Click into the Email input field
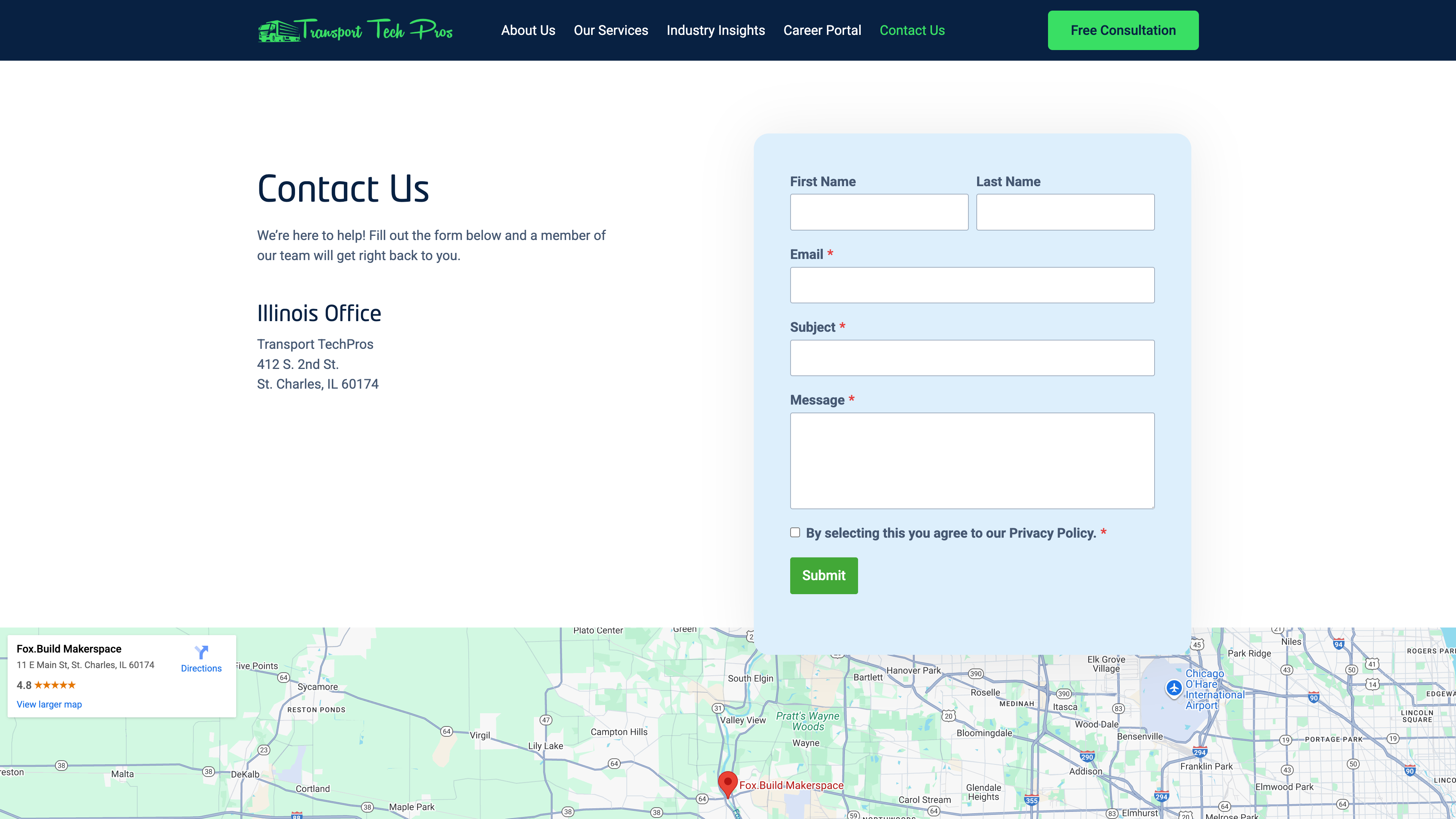This screenshot has width=1456, height=819. (x=971, y=285)
